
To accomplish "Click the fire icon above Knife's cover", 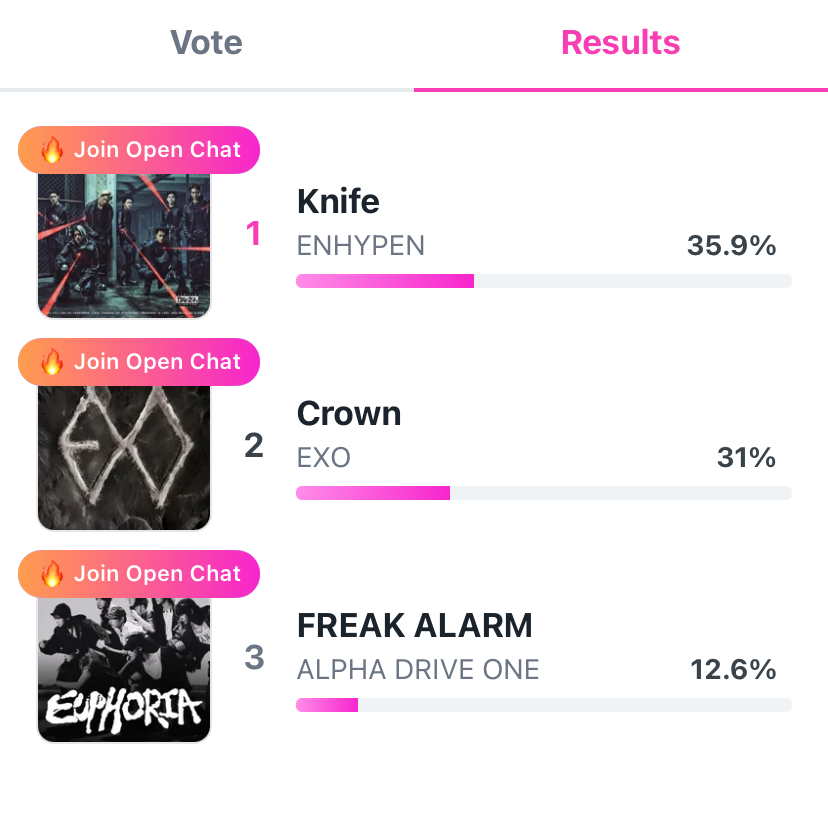I will pyautogui.click(x=52, y=150).
